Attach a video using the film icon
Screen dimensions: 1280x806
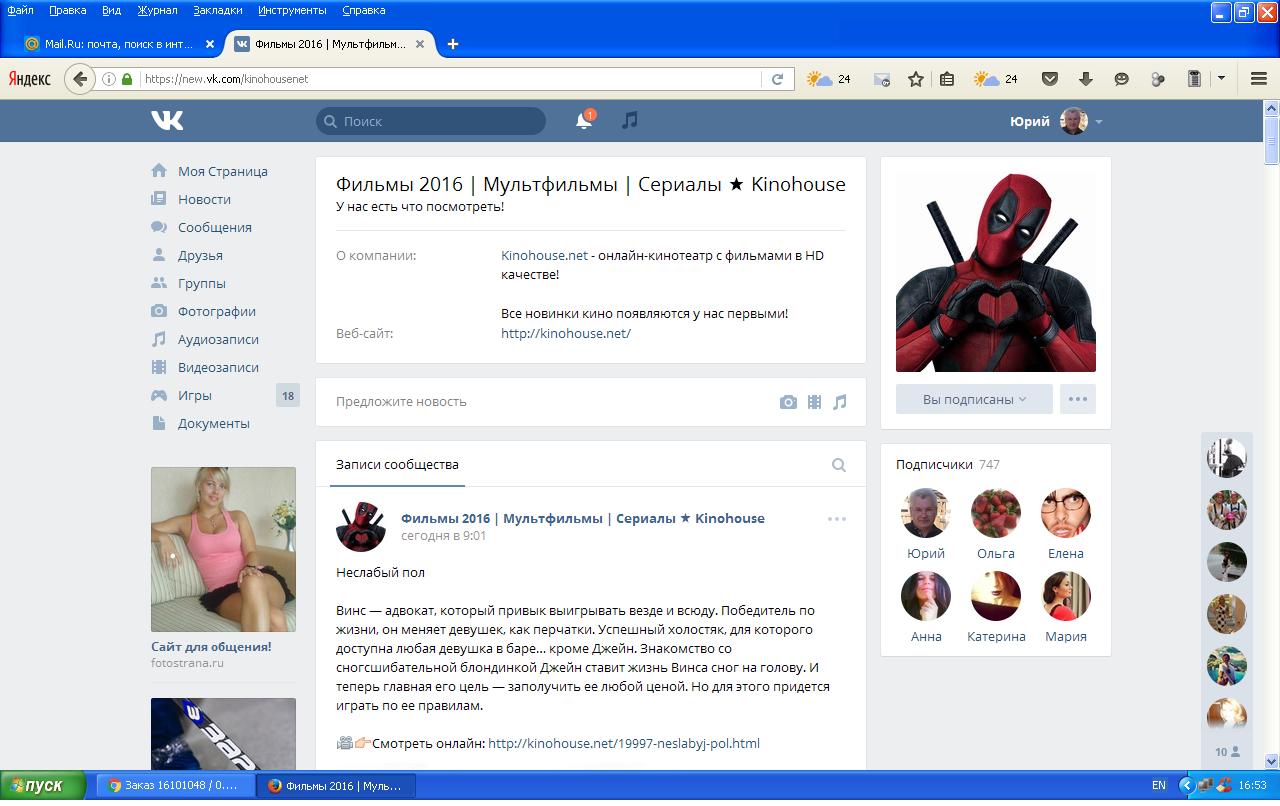click(x=814, y=402)
